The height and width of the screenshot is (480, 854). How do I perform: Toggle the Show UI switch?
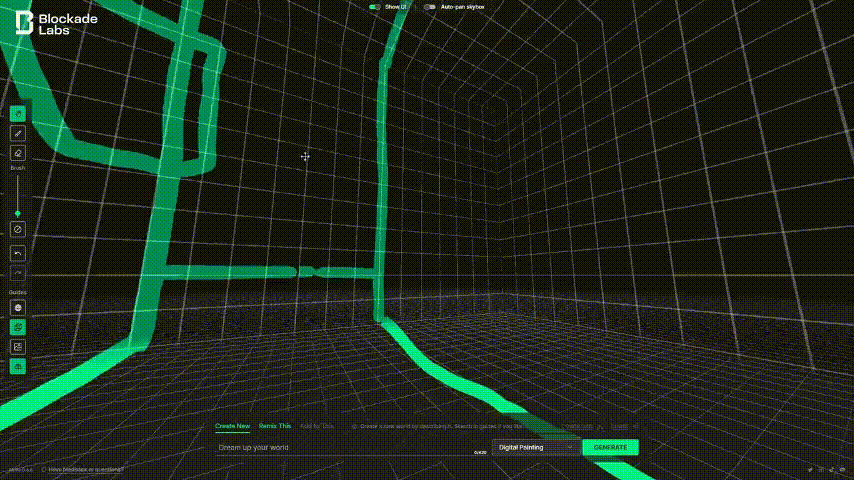375,7
